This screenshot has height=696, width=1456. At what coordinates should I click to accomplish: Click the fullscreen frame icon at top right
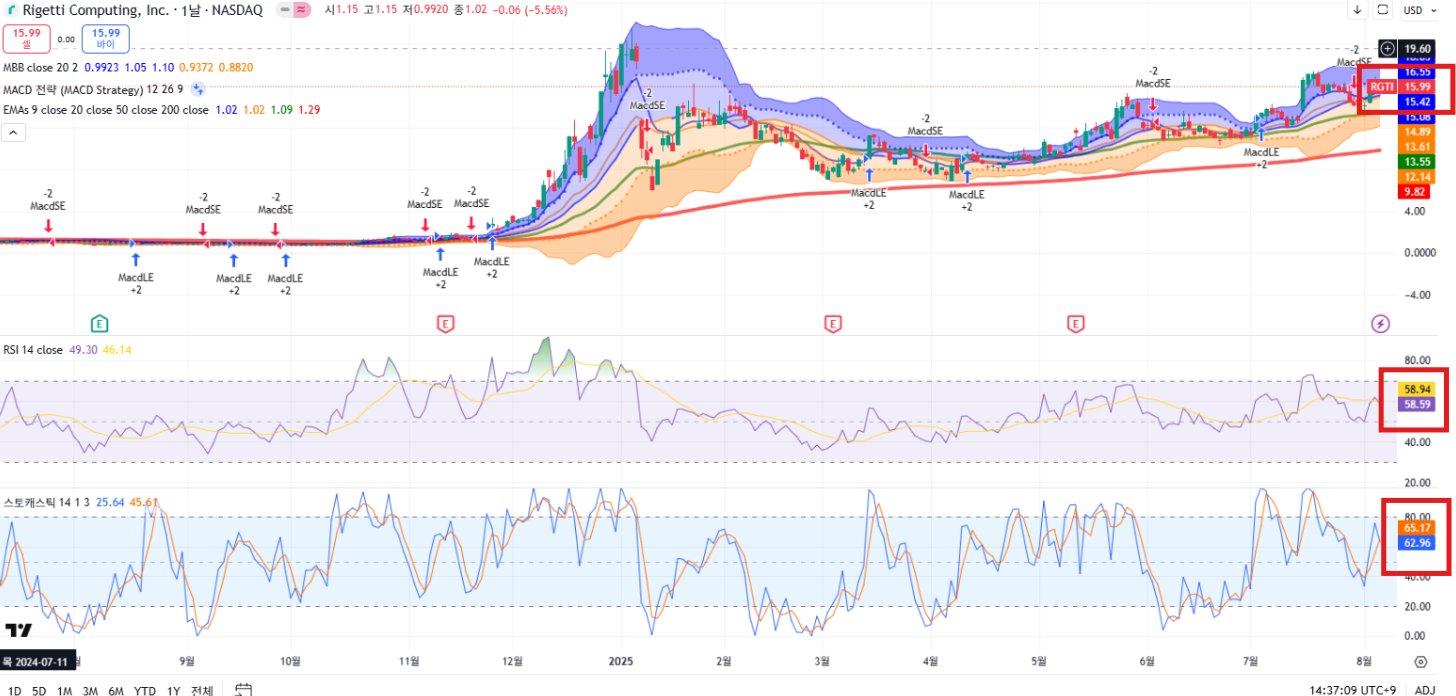1383,10
